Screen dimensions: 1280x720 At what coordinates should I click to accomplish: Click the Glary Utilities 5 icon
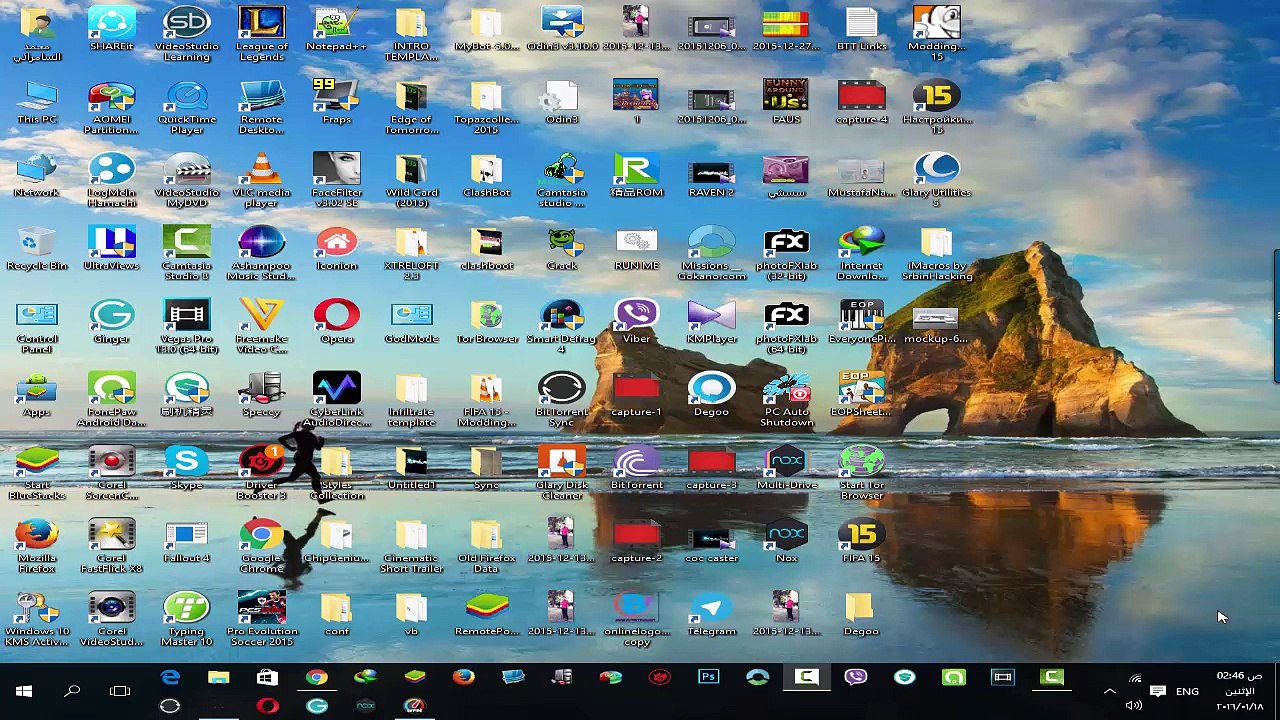click(x=936, y=181)
